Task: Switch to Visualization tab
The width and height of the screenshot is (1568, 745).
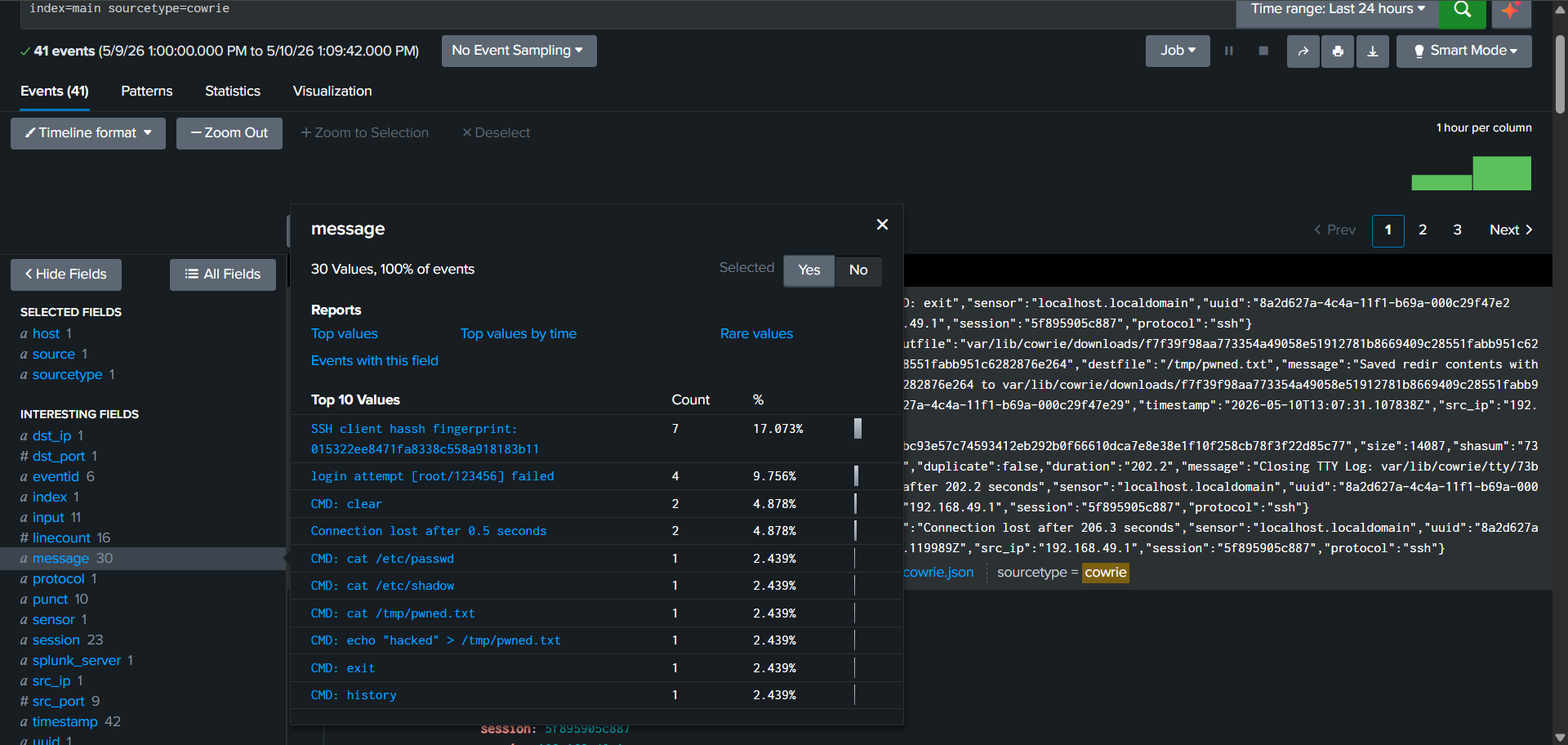Action: point(332,91)
